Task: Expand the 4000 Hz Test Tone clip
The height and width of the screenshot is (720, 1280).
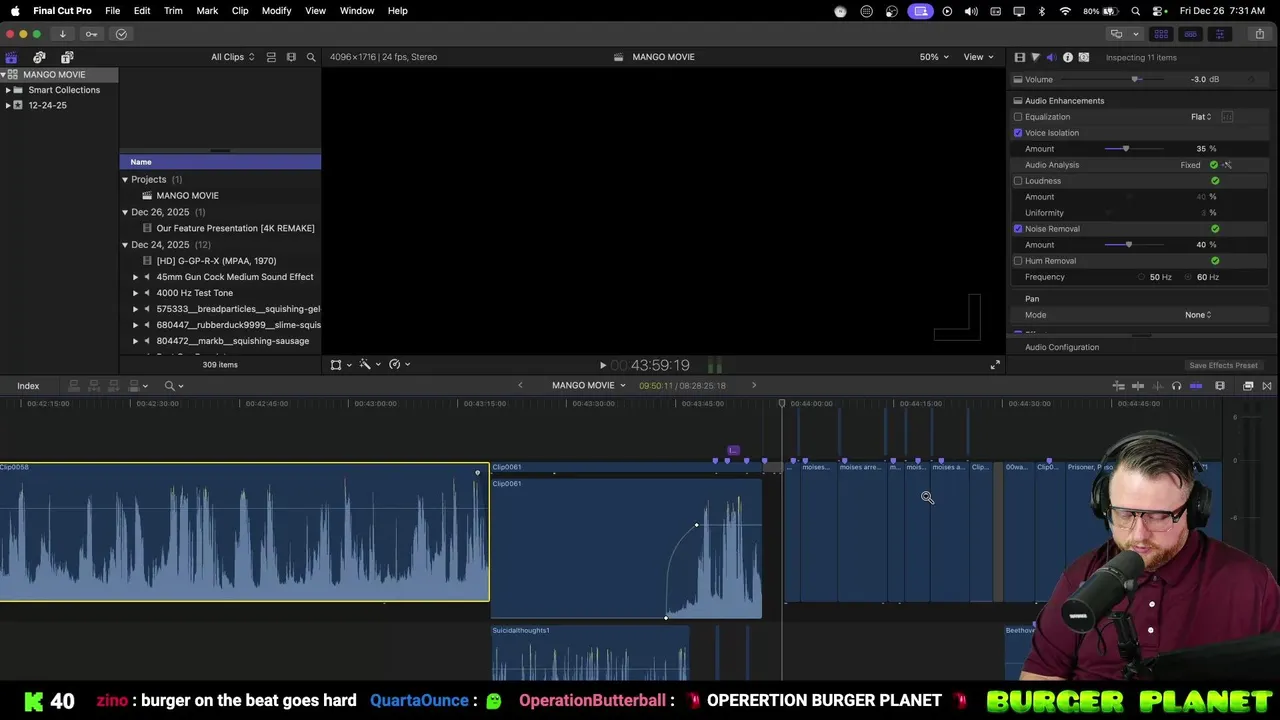Action: (136, 293)
